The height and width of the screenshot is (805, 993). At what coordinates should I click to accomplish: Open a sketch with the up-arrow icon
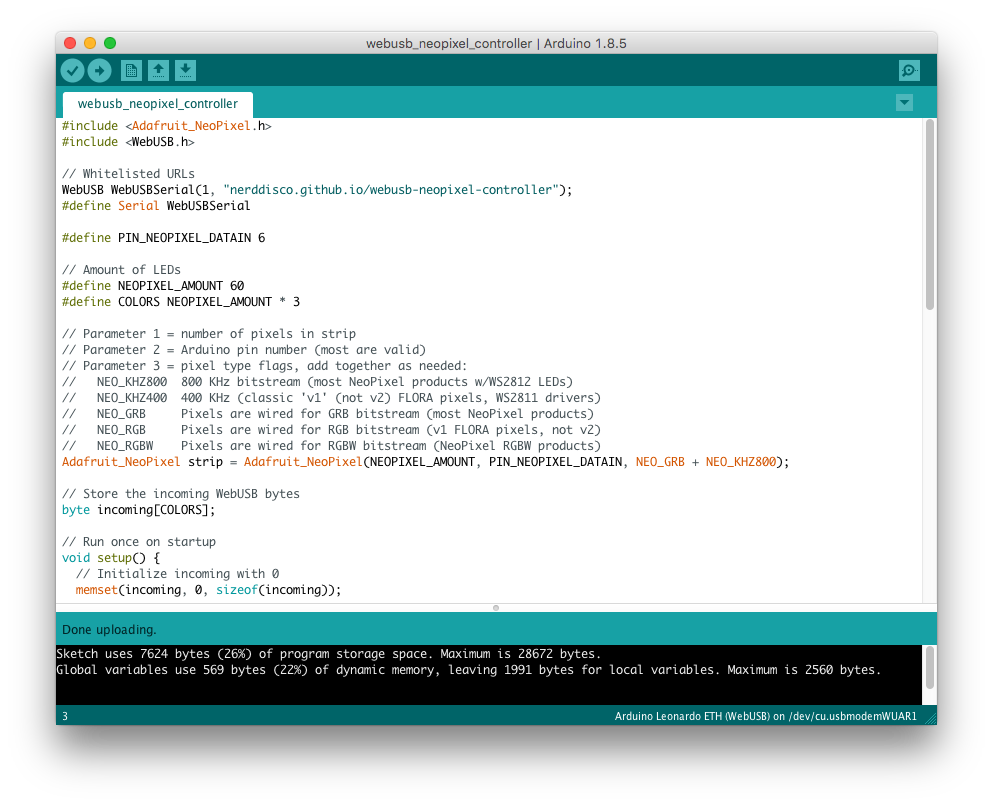tap(158, 70)
